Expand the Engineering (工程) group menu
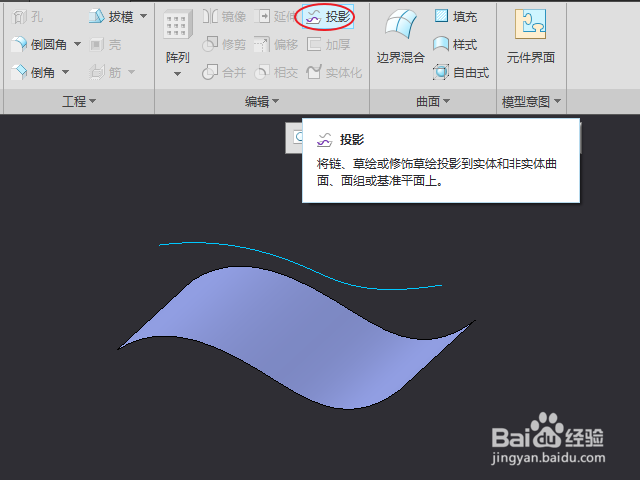The width and height of the screenshot is (640, 480). point(79,101)
